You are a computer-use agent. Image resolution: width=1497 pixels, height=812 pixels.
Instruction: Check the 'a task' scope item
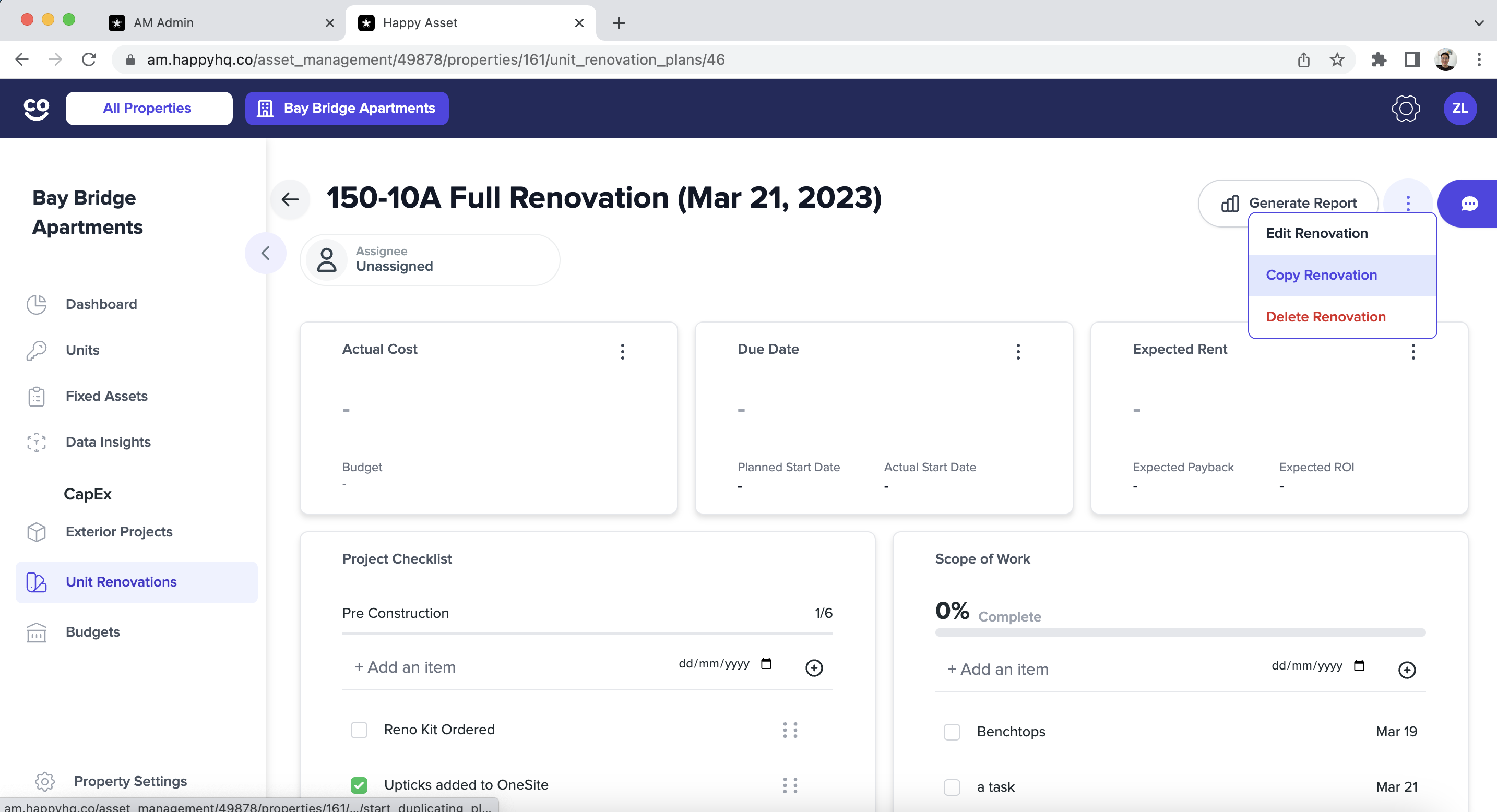click(x=952, y=787)
